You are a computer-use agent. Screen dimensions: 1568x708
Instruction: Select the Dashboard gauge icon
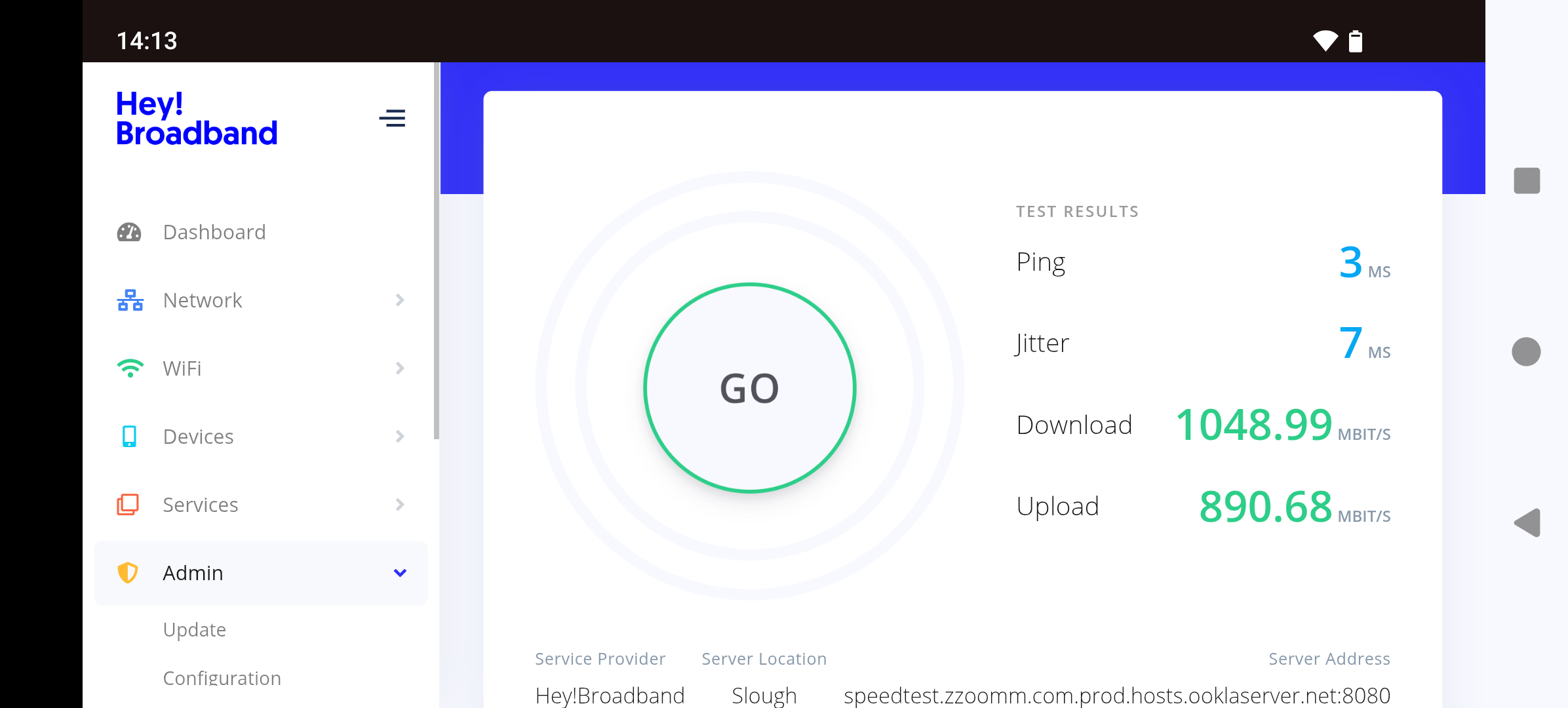click(x=130, y=231)
